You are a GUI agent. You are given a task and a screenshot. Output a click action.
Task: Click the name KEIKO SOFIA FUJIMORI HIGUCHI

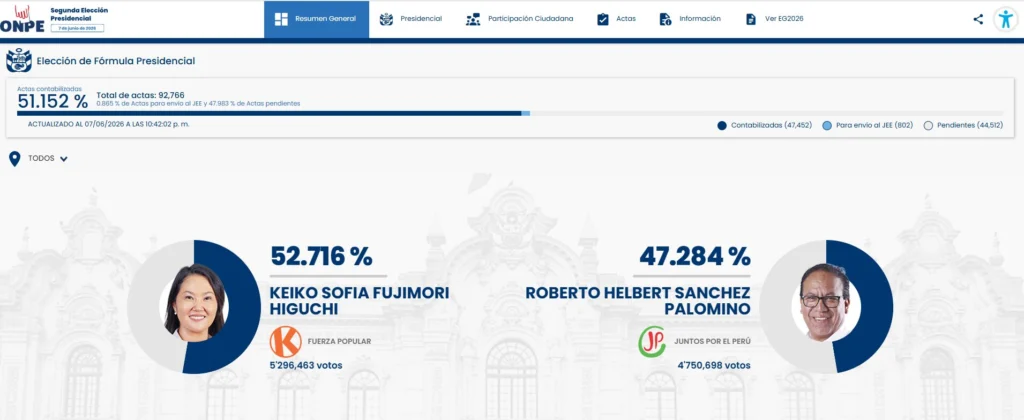[x=359, y=301]
